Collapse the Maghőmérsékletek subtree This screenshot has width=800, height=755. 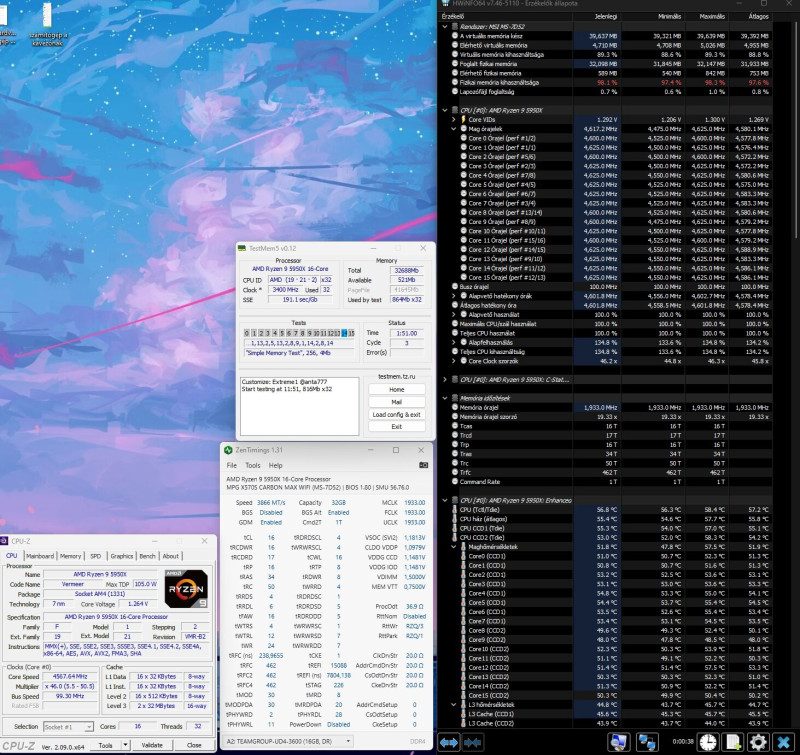pyautogui.click(x=454, y=546)
